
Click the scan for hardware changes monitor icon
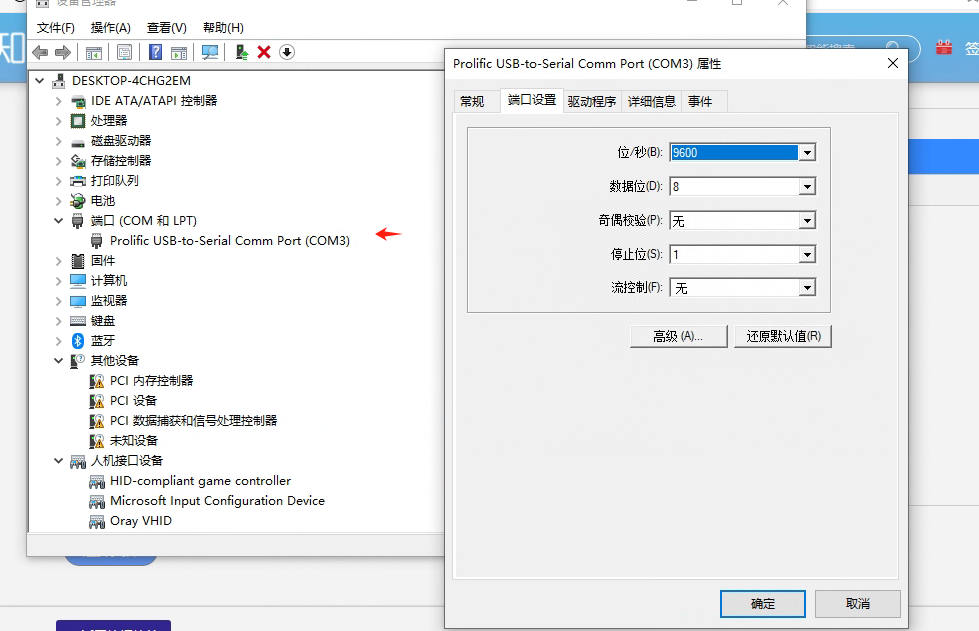(x=210, y=52)
